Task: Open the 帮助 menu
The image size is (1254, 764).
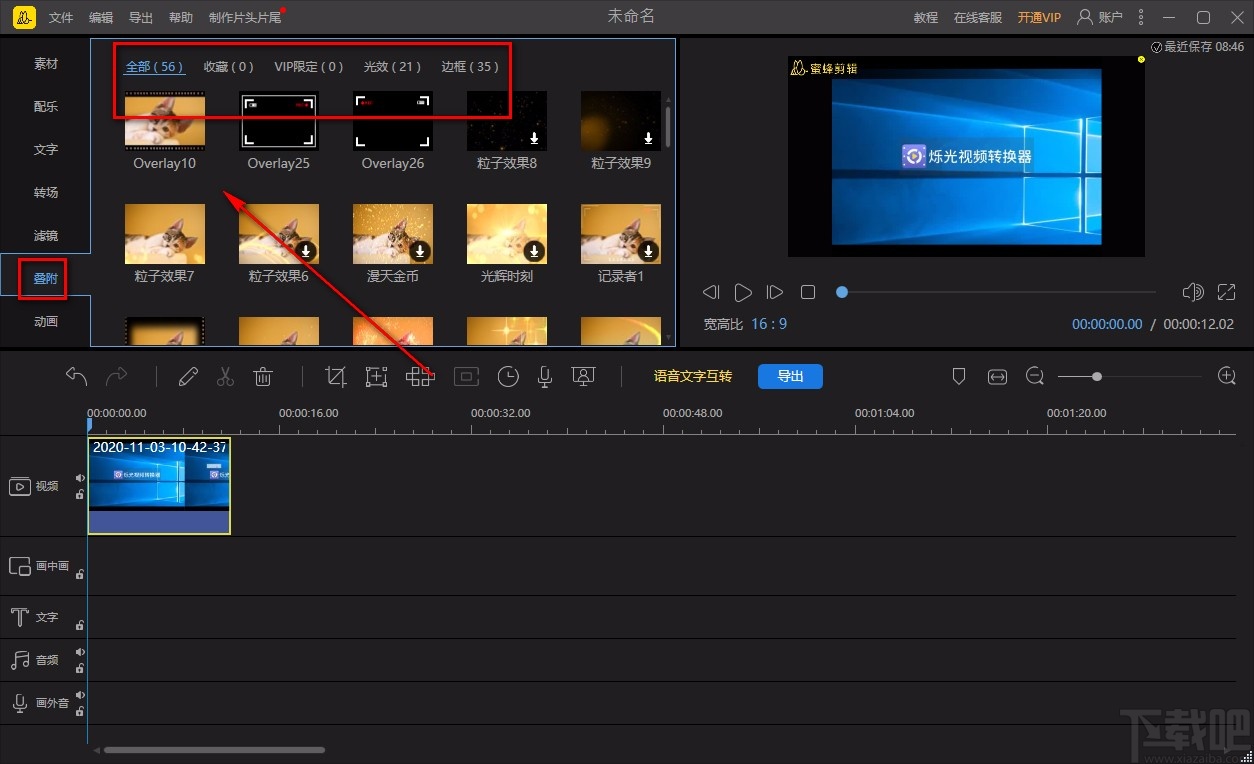Action: click(181, 18)
